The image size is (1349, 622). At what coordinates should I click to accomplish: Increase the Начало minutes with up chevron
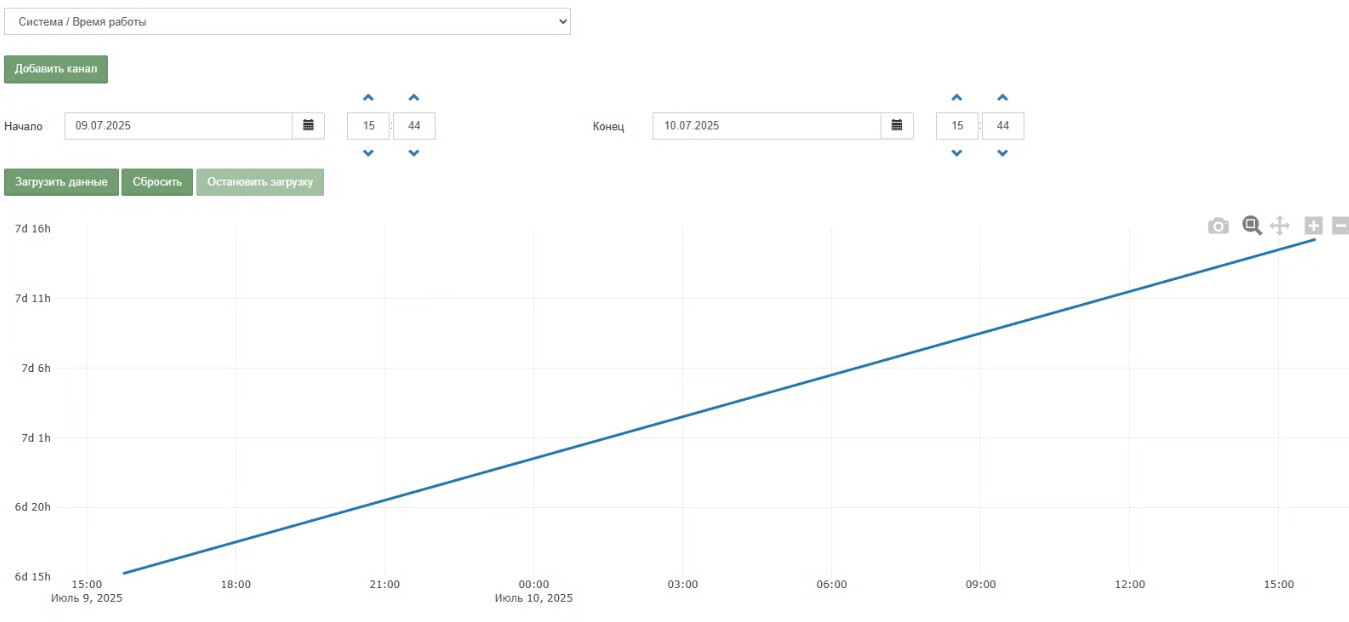[414, 98]
